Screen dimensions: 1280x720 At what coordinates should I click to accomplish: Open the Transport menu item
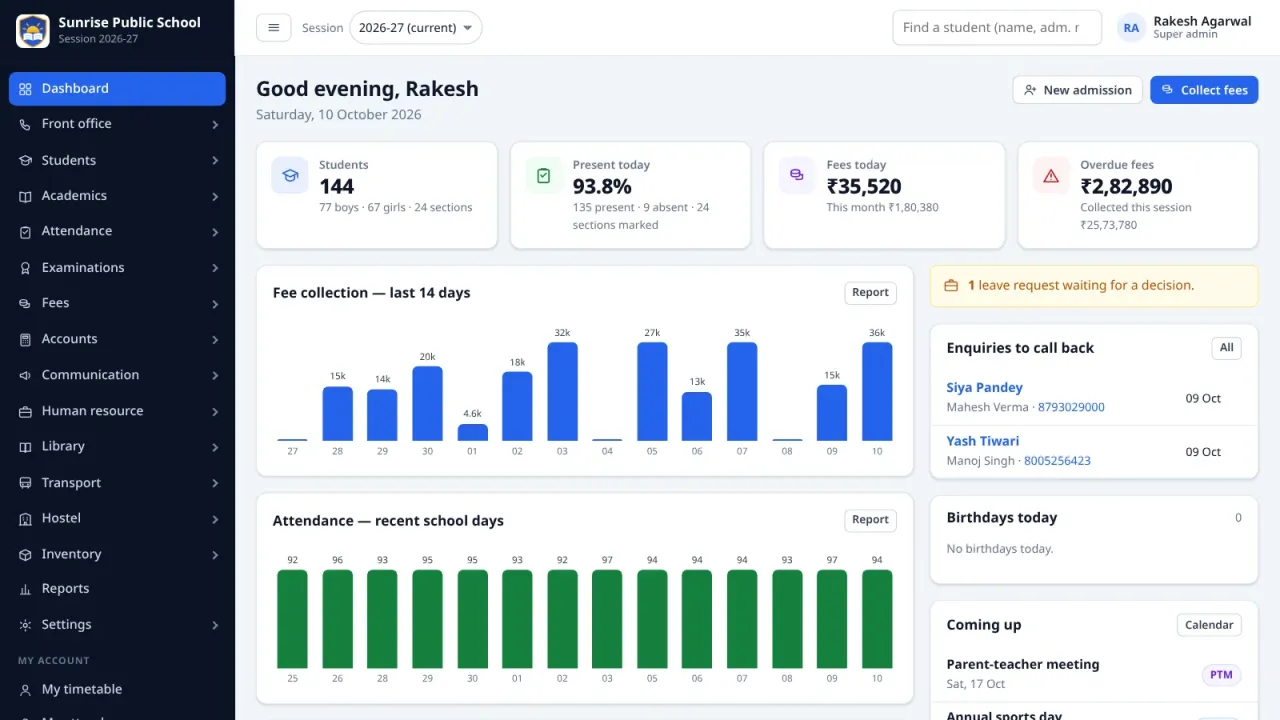click(117, 483)
